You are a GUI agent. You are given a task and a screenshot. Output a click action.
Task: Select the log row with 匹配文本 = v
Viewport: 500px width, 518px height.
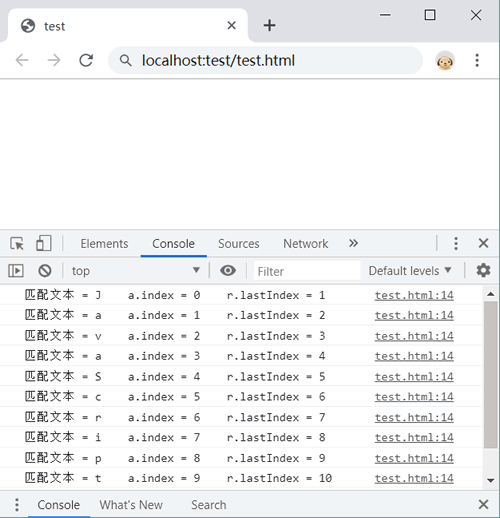241,336
